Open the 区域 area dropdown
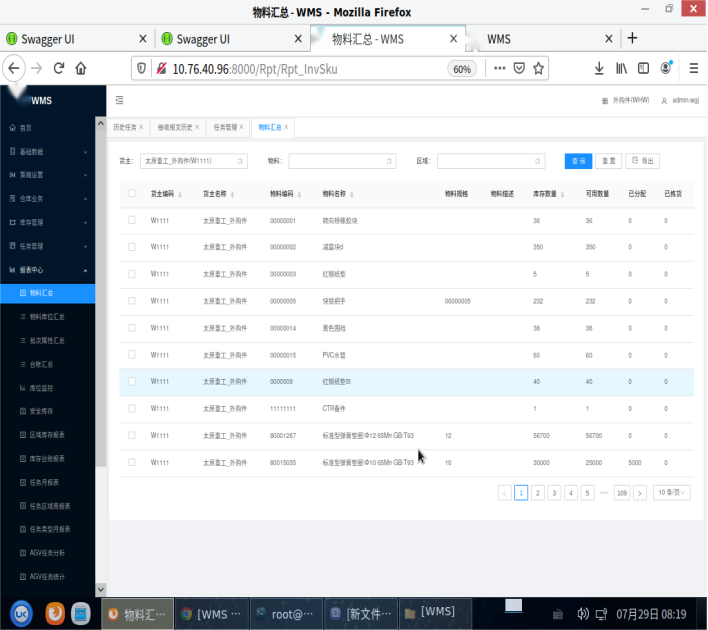Image resolution: width=708 pixels, height=630 pixels. (491, 161)
